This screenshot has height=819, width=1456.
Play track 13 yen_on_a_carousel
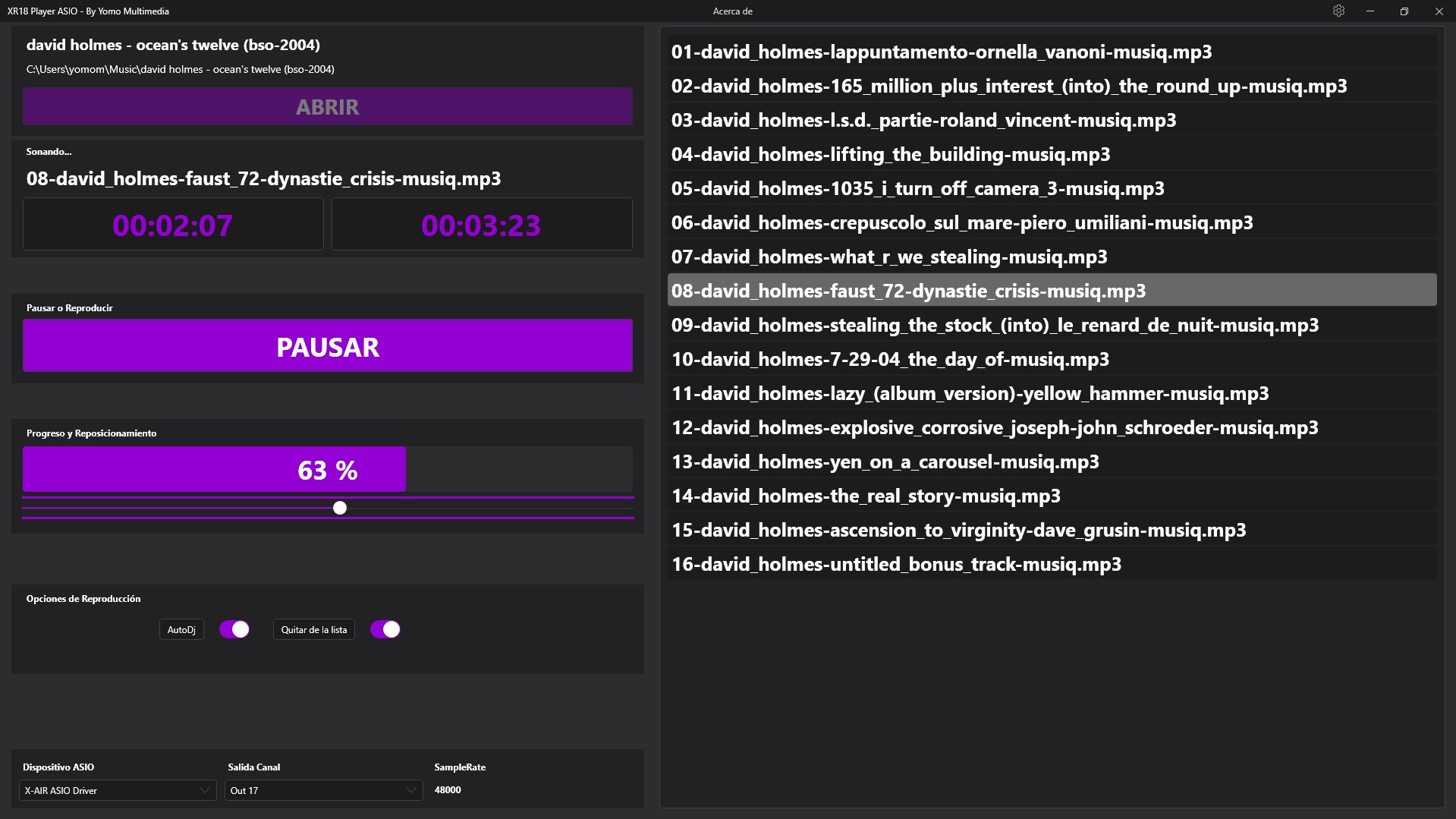(885, 461)
